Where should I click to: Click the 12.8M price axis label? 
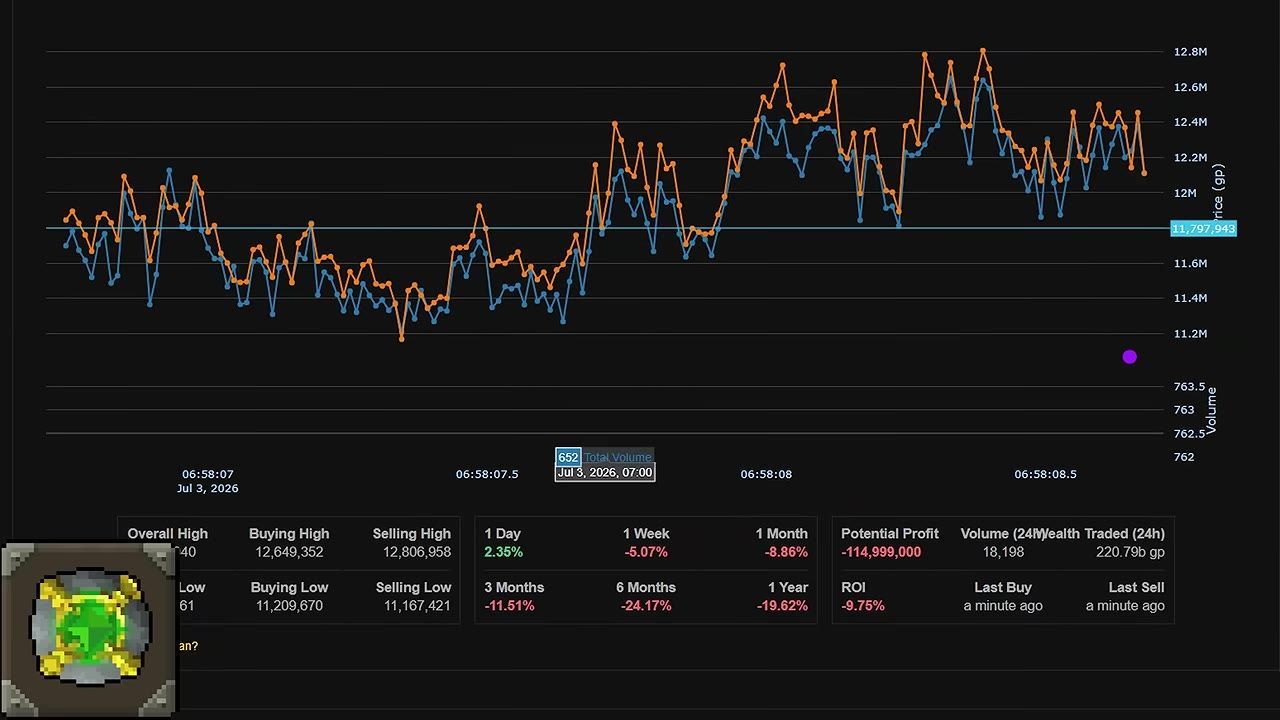1190,52
